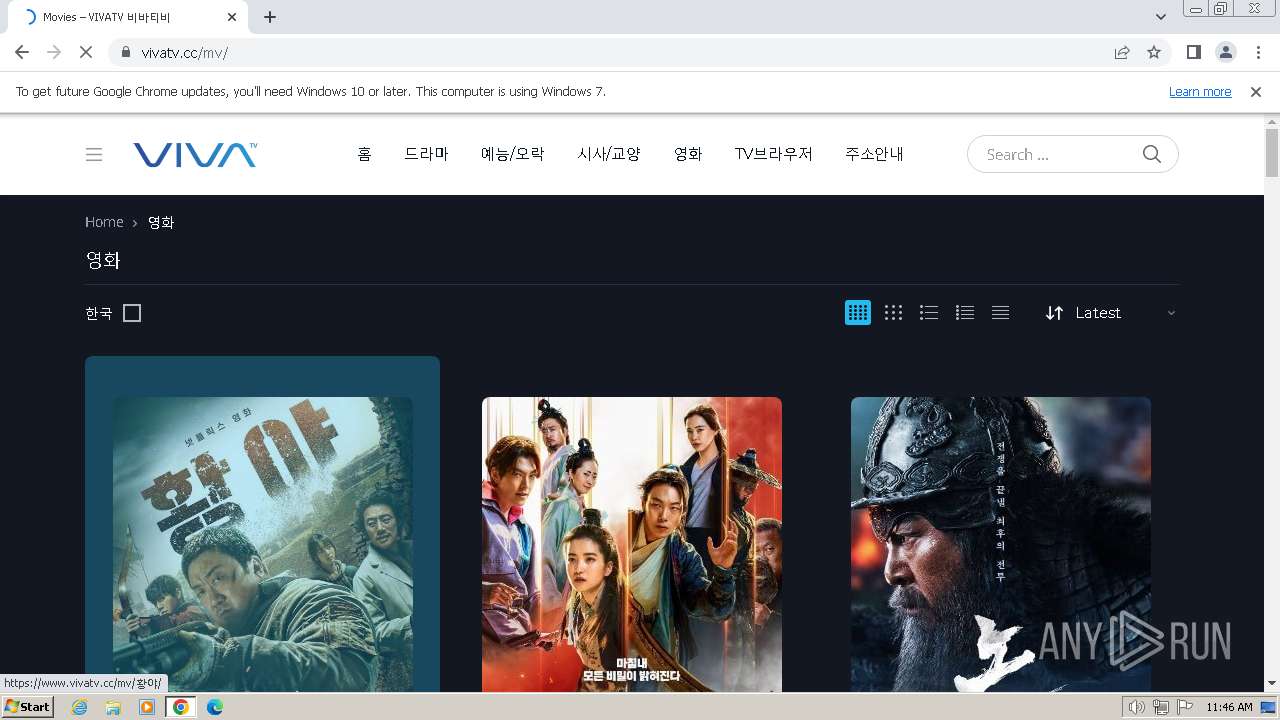Click the scrollbar down arrow
The height and width of the screenshot is (720, 1280).
pyautogui.click(x=1272, y=684)
